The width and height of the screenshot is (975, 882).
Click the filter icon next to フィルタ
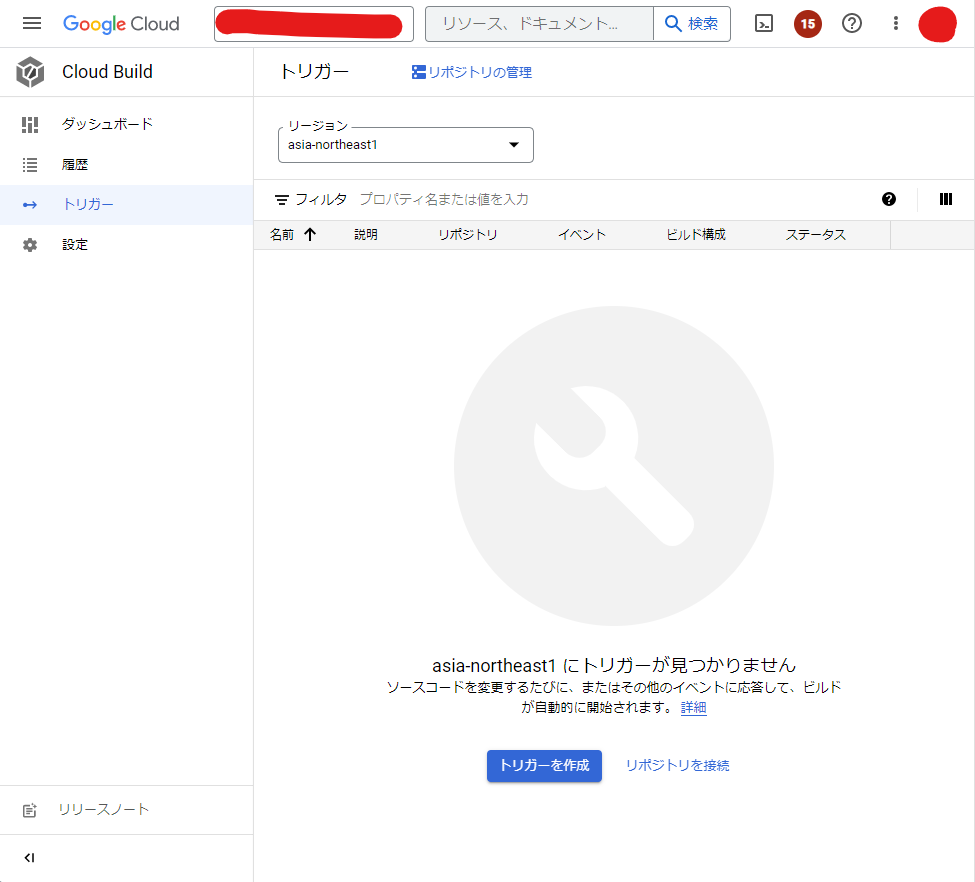[x=282, y=200]
